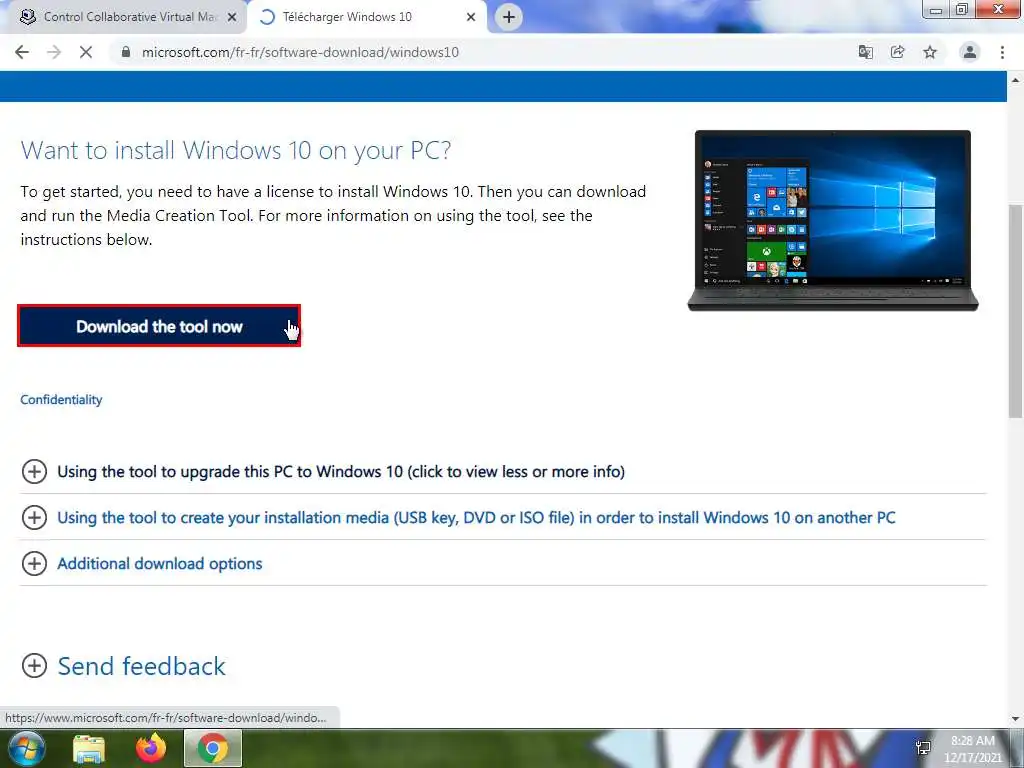The width and height of the screenshot is (1024, 768).
Task: Click the scrollbar up arrow
Action: click(1016, 80)
